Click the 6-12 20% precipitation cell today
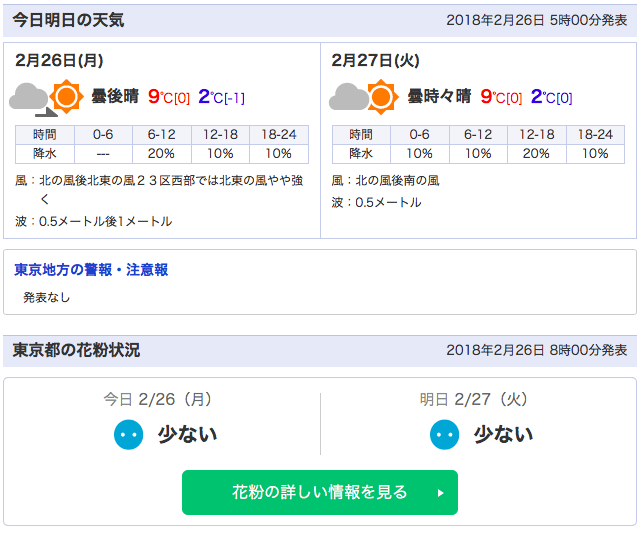640x537 pixels. coord(162,154)
